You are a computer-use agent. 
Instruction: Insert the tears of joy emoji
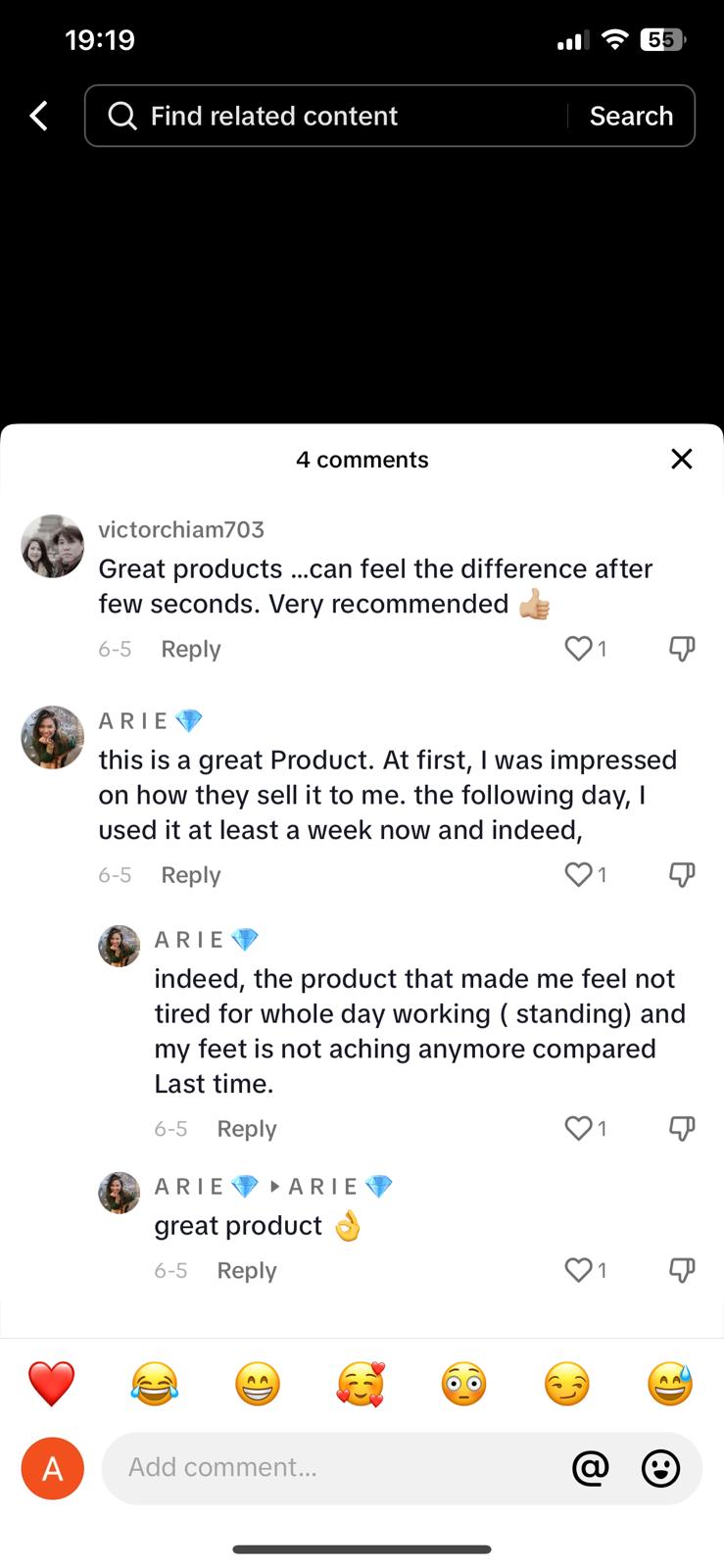pyautogui.click(x=155, y=1384)
